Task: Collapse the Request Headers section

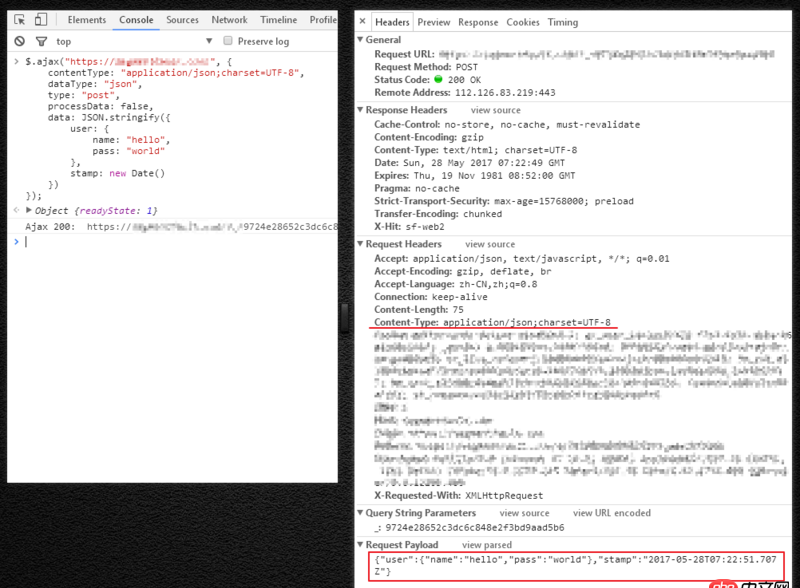Action: [359, 244]
